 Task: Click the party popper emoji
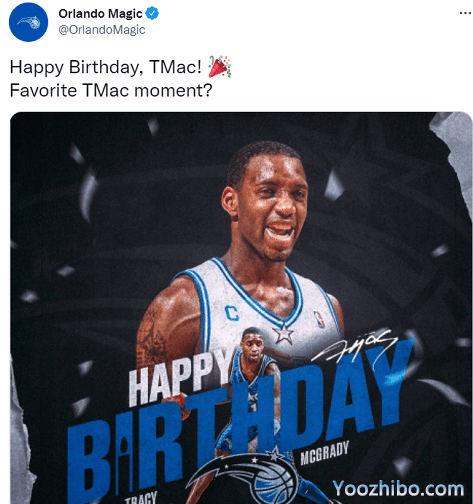[x=220, y=67]
